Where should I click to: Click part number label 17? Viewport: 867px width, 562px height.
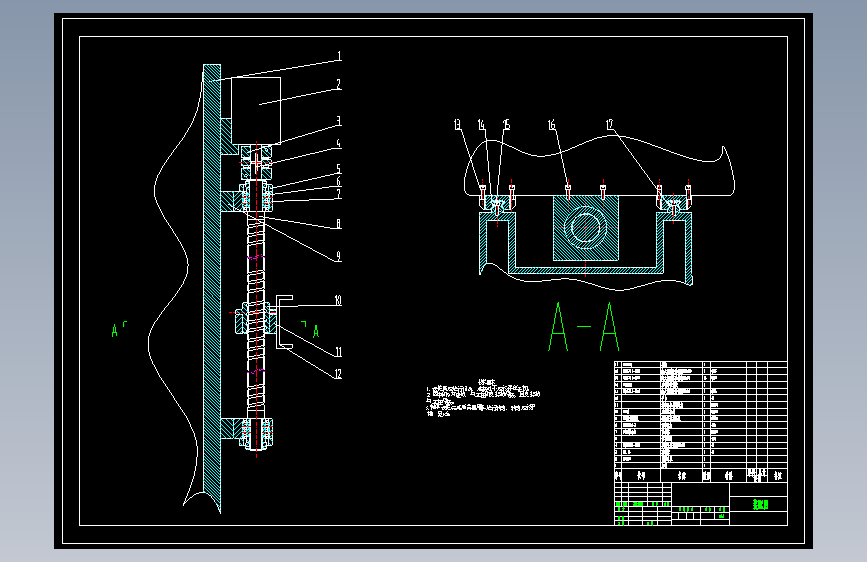[609, 124]
